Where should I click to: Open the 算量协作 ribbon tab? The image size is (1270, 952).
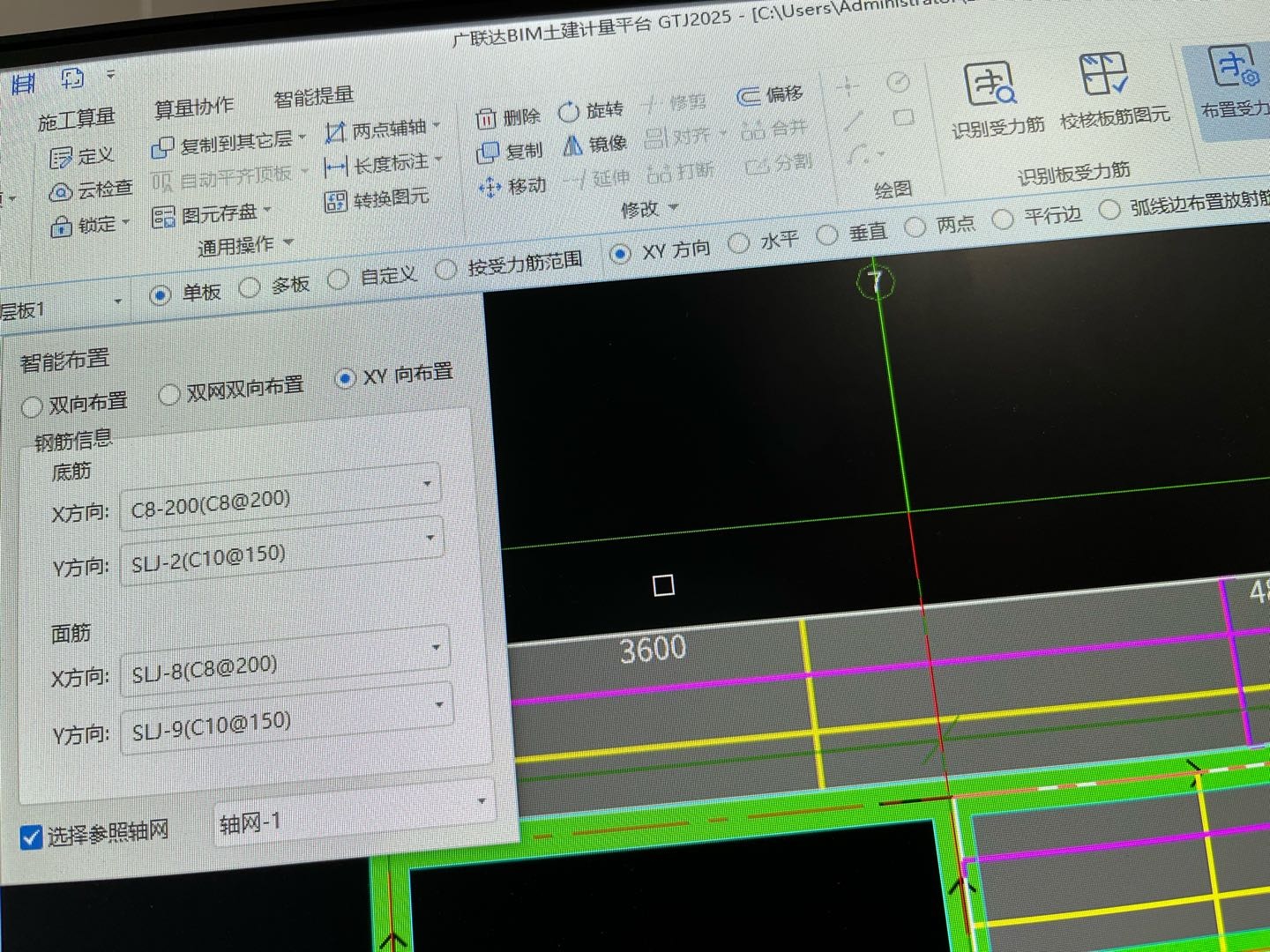(x=194, y=108)
